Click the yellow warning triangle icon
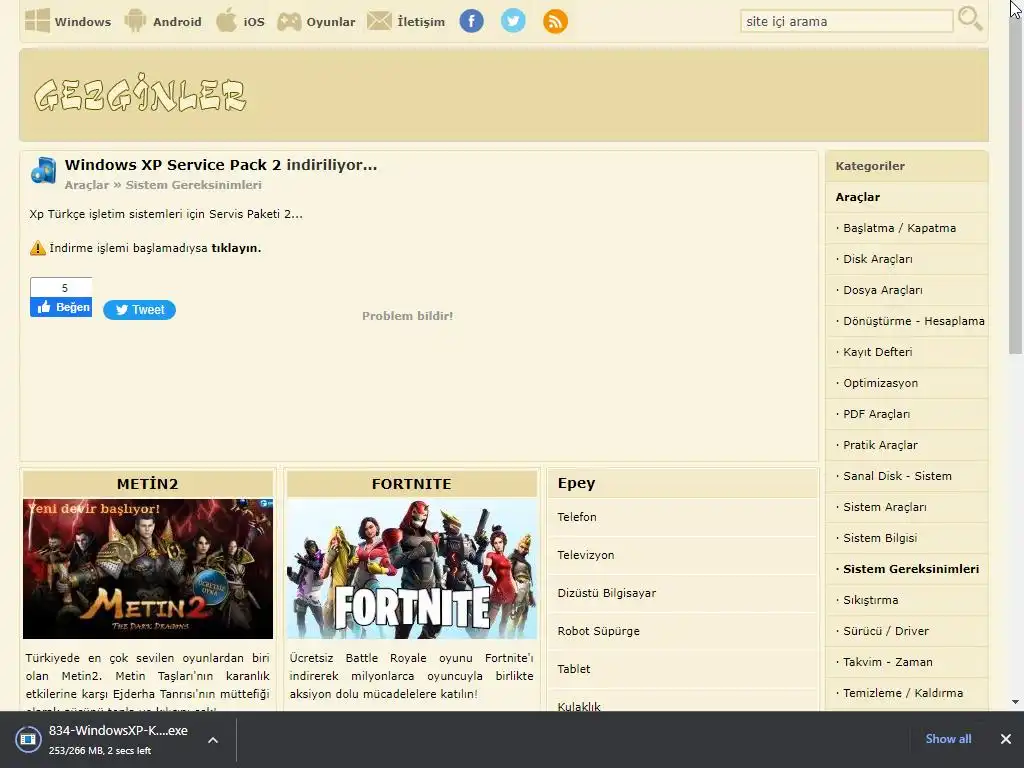Viewport: 1024px width, 768px height. click(38, 248)
